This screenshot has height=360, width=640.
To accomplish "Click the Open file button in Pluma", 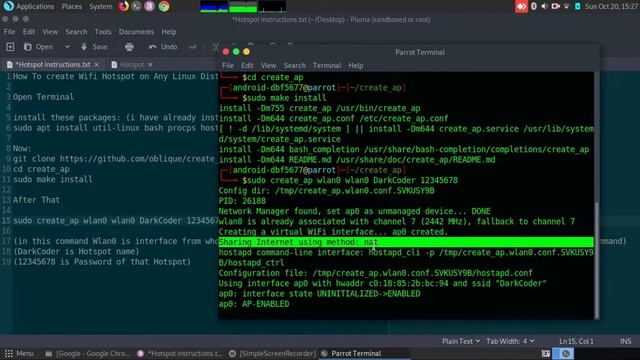I will [38, 47].
